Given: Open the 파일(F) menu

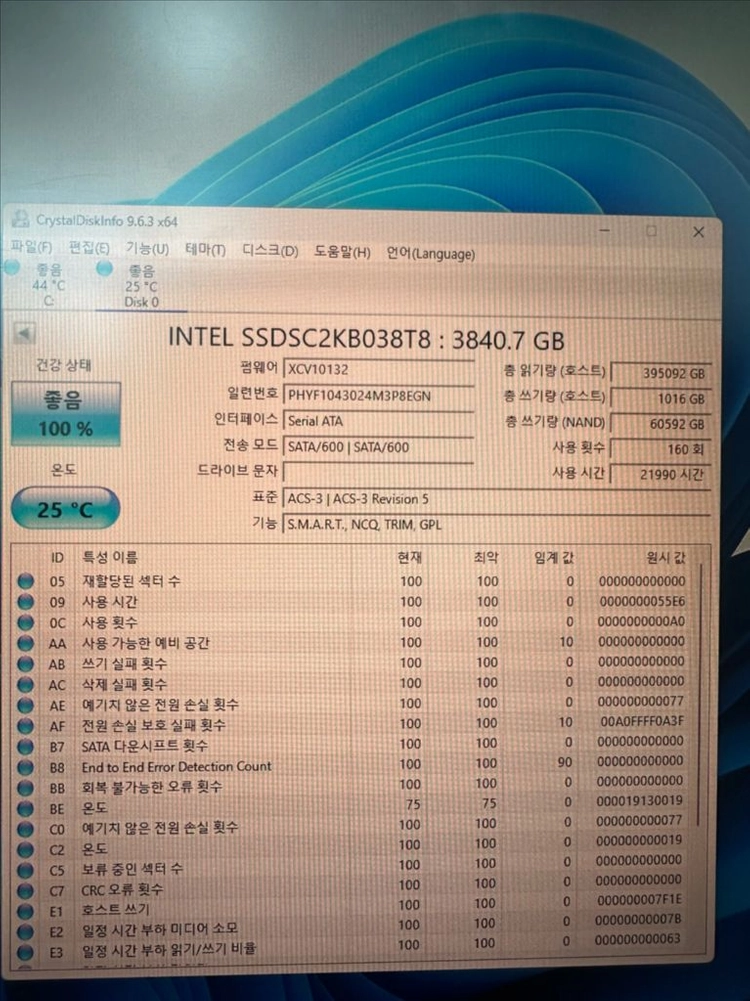Looking at the screenshot, I should 32,246.
